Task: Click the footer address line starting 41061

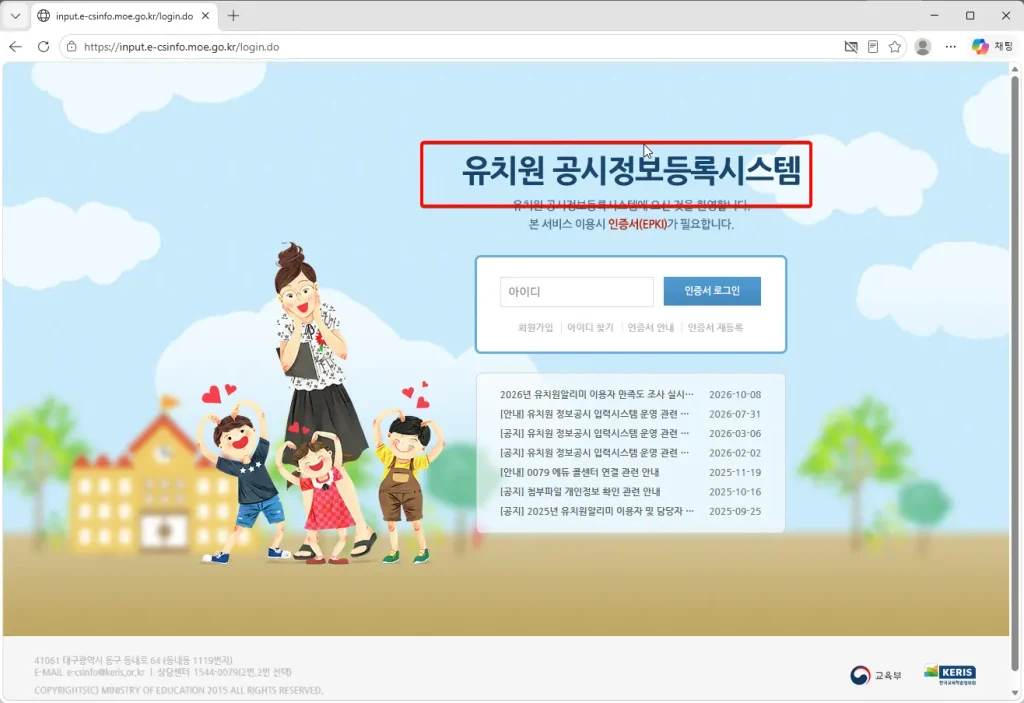Action: tap(133, 661)
